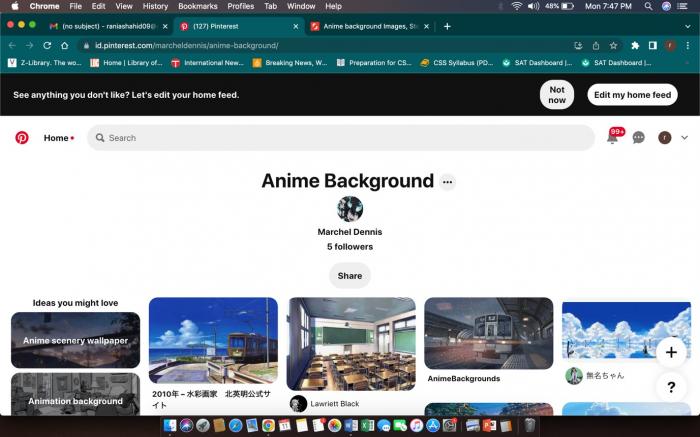Viewport: 700px width, 437px height.
Task: Click the Wi-Fi status icon
Action: click(x=517, y=6)
